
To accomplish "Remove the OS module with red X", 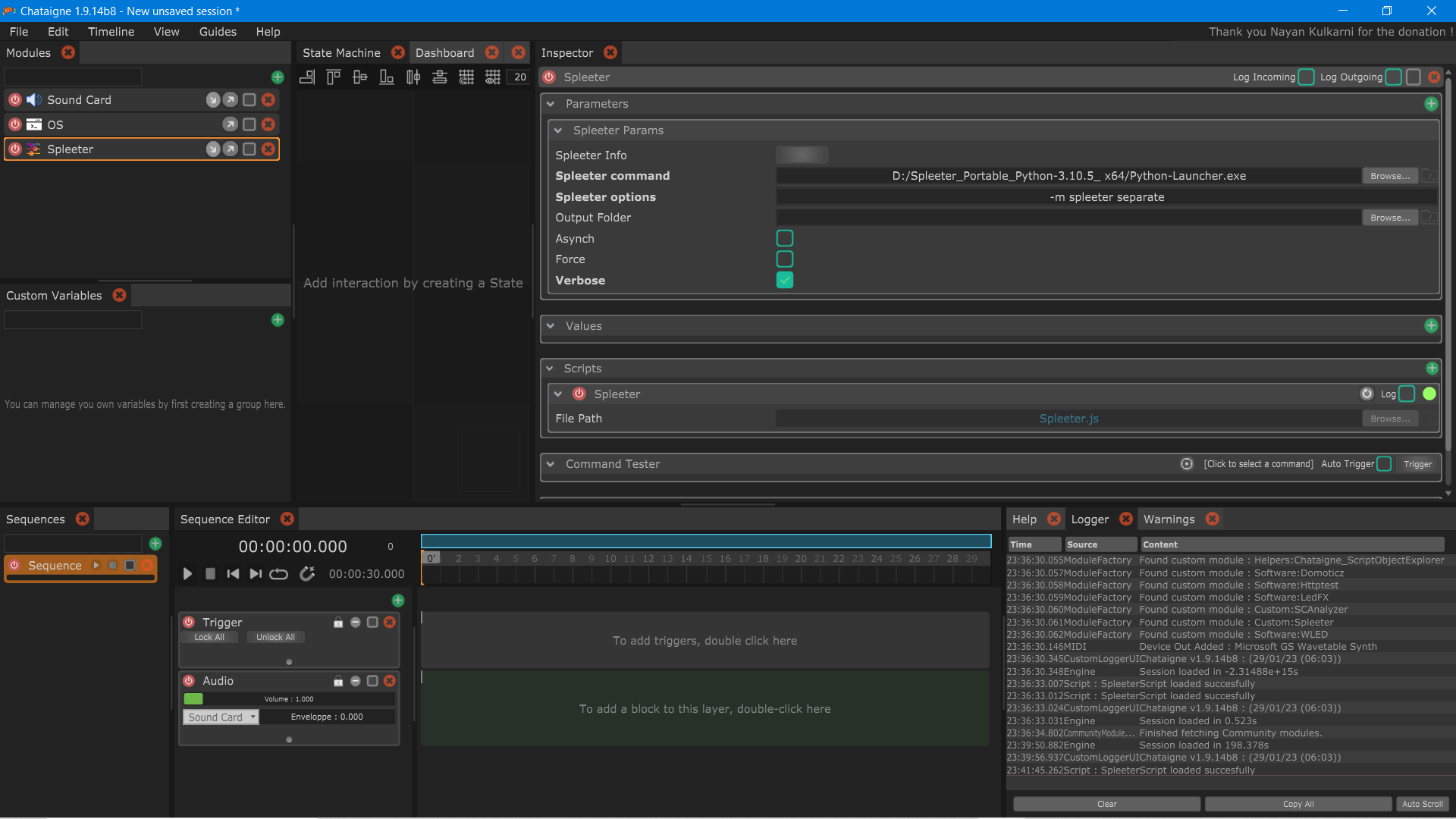I will [x=268, y=124].
